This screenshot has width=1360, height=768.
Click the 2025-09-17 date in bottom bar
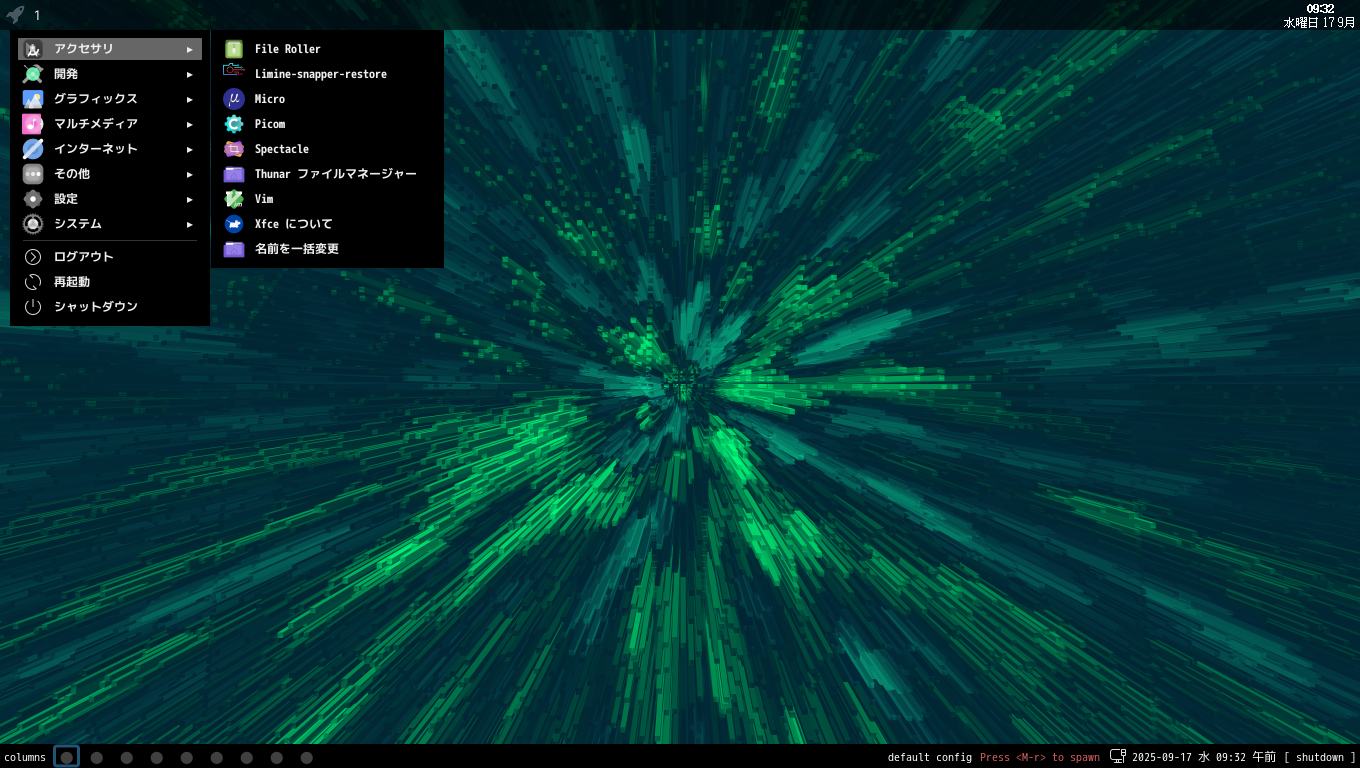click(1162, 757)
